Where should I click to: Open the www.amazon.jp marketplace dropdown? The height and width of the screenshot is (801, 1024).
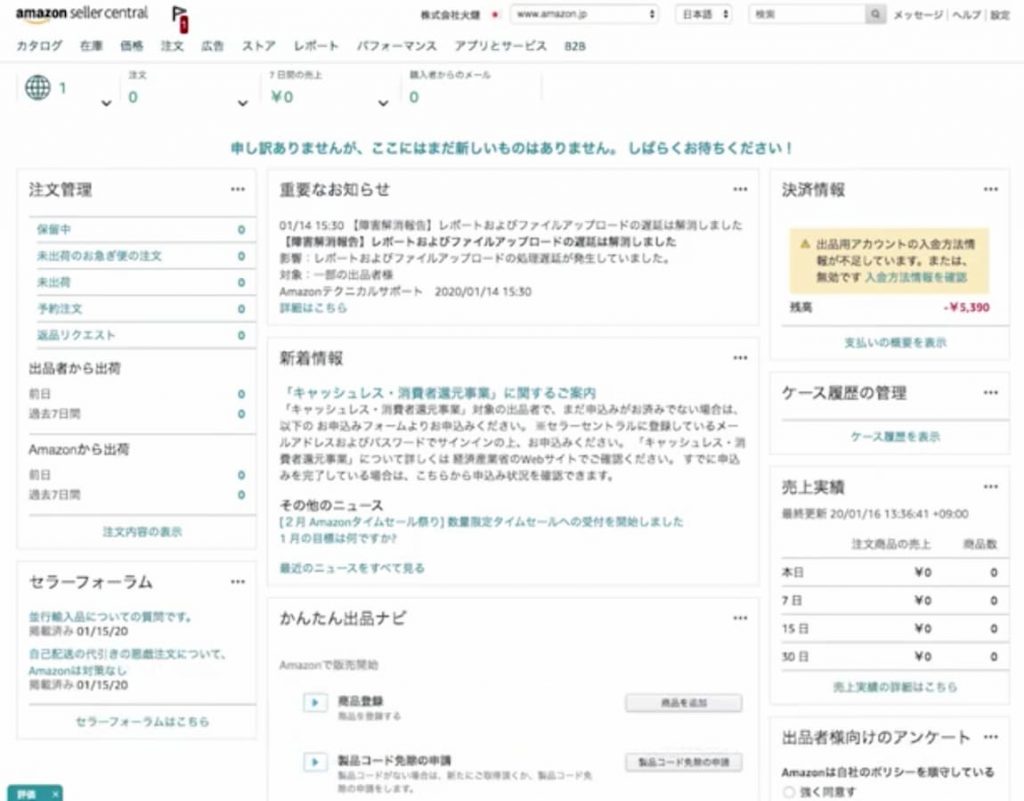click(584, 14)
